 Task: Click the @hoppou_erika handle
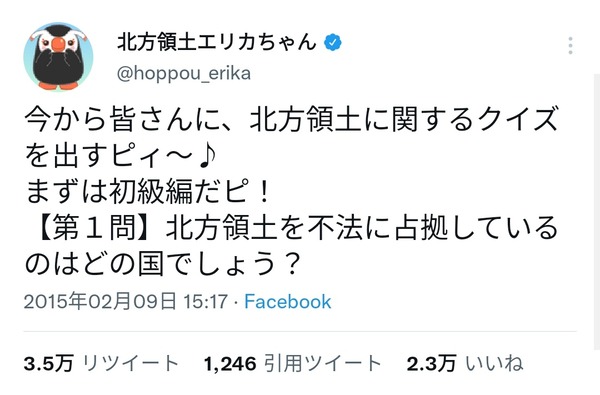(184, 73)
